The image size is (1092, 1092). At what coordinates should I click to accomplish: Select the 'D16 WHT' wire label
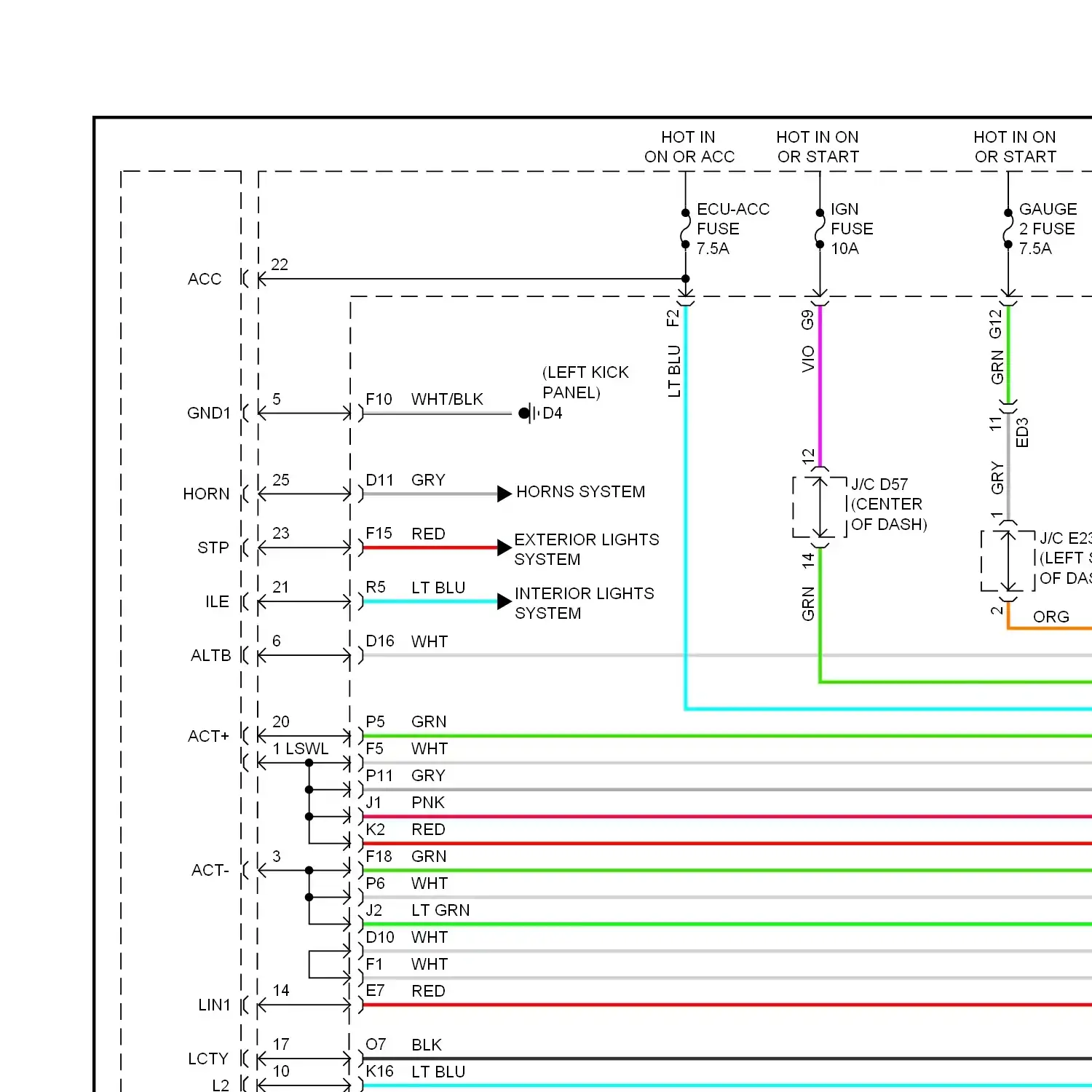pos(407,641)
